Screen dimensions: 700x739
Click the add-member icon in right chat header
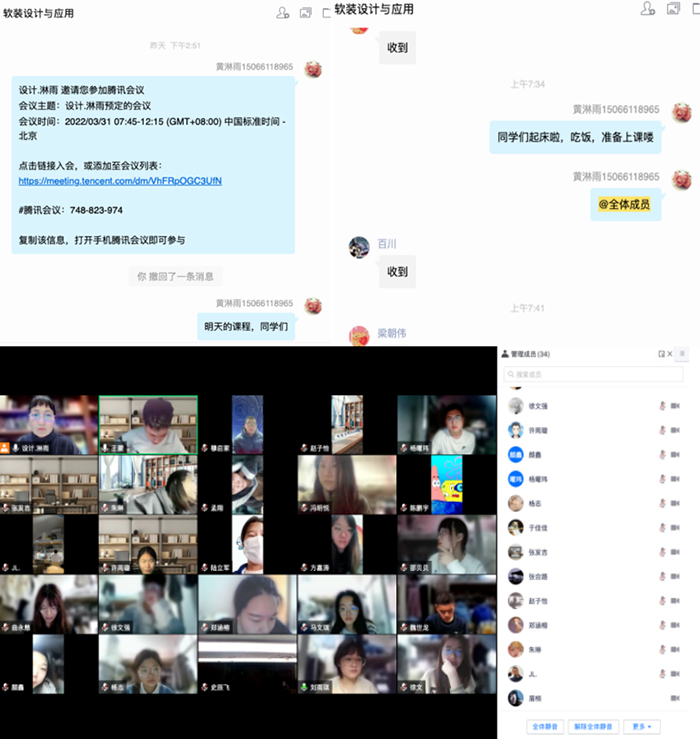point(648,9)
